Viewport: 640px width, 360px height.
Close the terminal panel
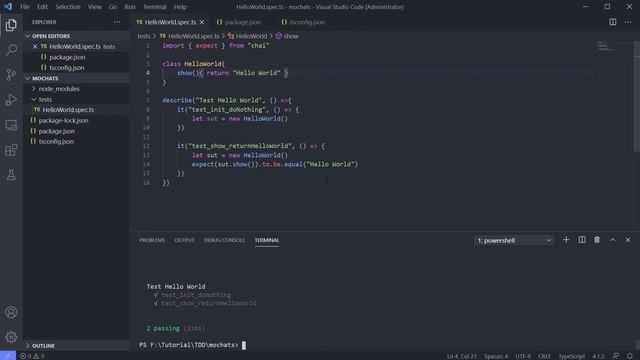[x=628, y=240]
